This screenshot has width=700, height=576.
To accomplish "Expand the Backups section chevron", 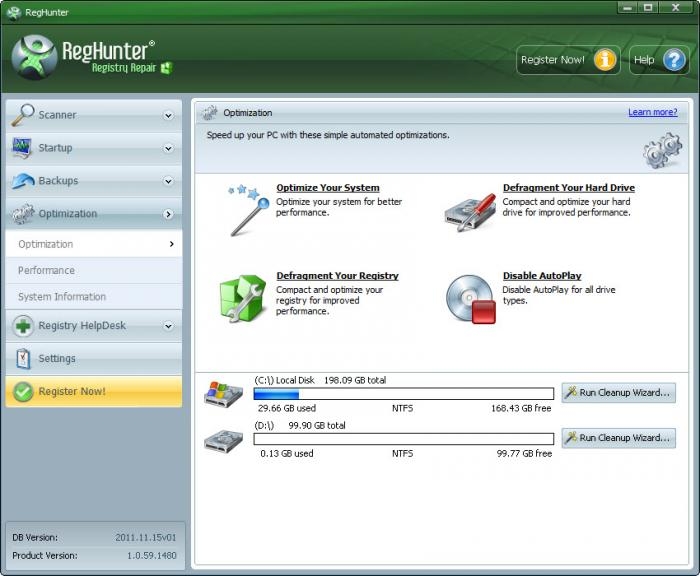I will pos(168,181).
